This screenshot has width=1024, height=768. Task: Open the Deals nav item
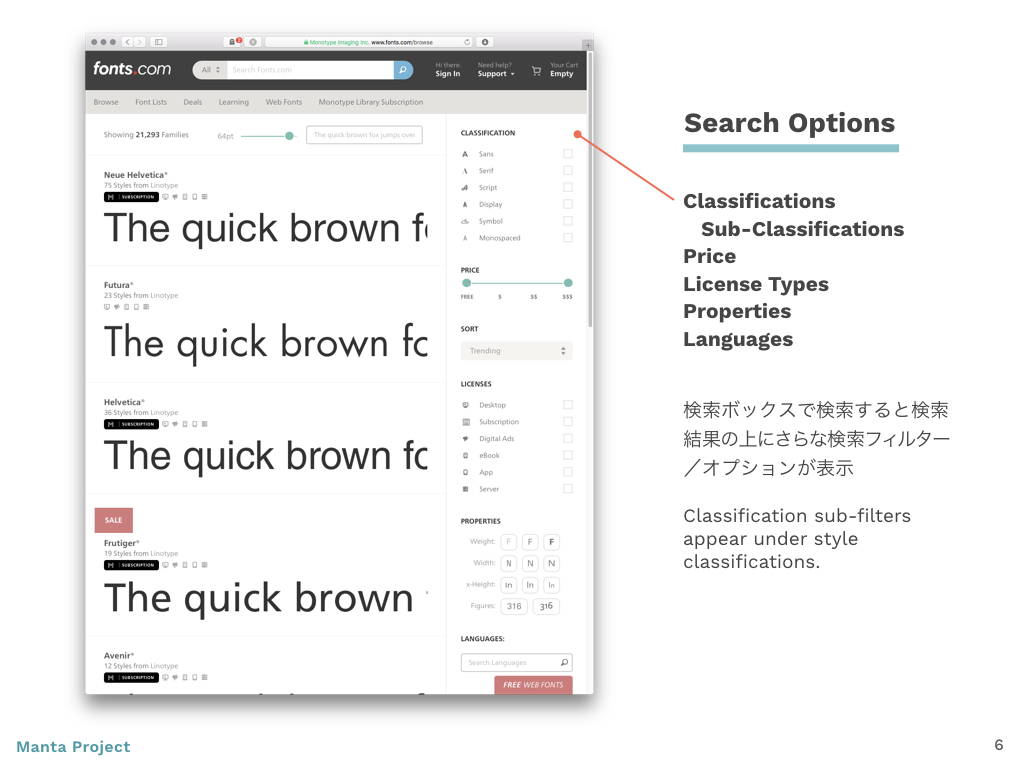pos(193,102)
